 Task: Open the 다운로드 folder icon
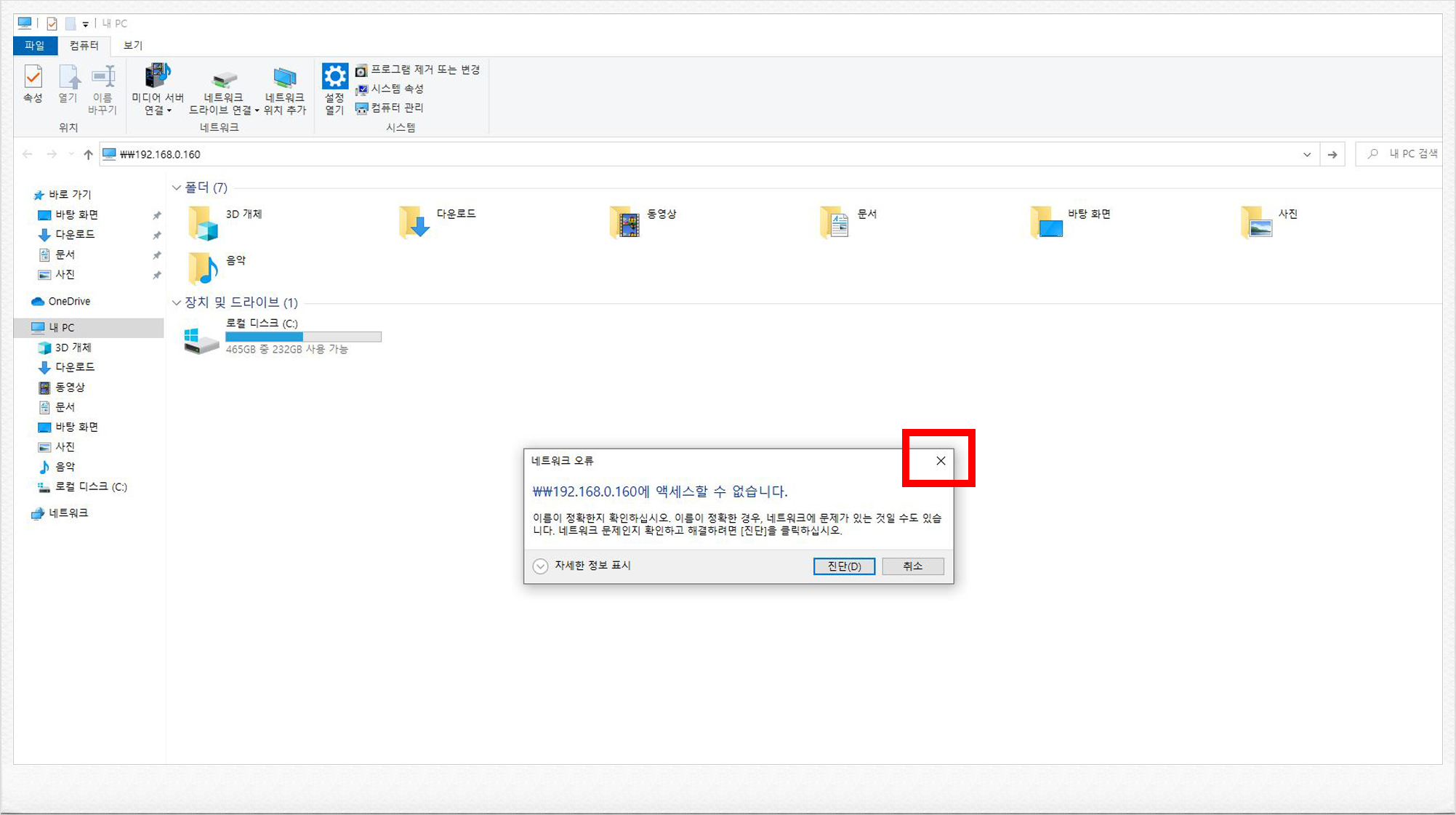pyautogui.click(x=415, y=222)
